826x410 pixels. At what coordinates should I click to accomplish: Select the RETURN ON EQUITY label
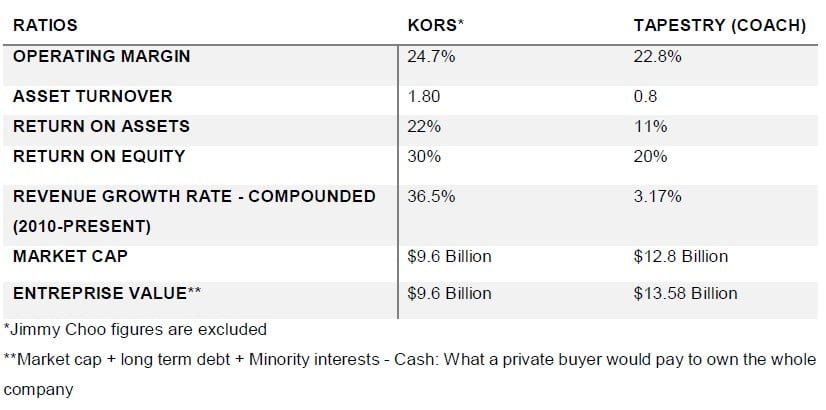pyautogui.click(x=99, y=156)
